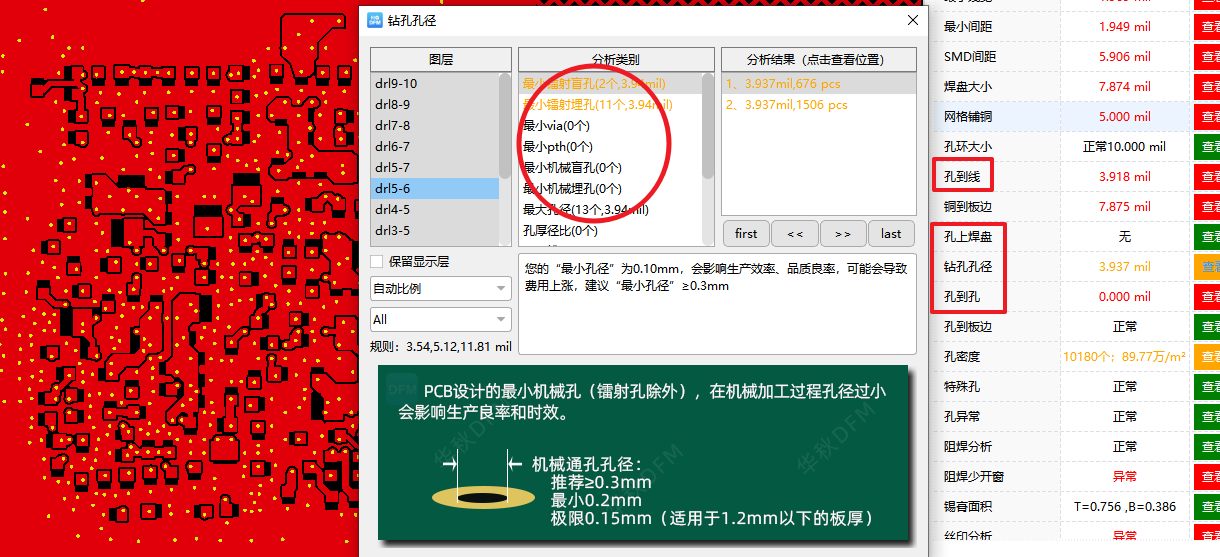This screenshot has height=557, width=1220.
Task: Select the 铜到板边 row label
Action: coord(968,207)
